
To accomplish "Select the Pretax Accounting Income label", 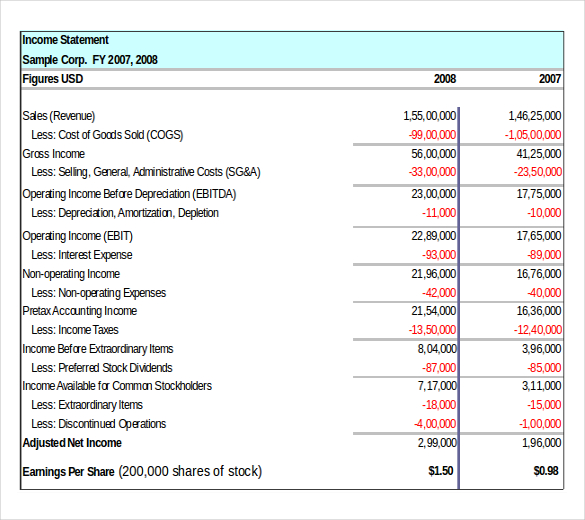I will tap(79, 311).
